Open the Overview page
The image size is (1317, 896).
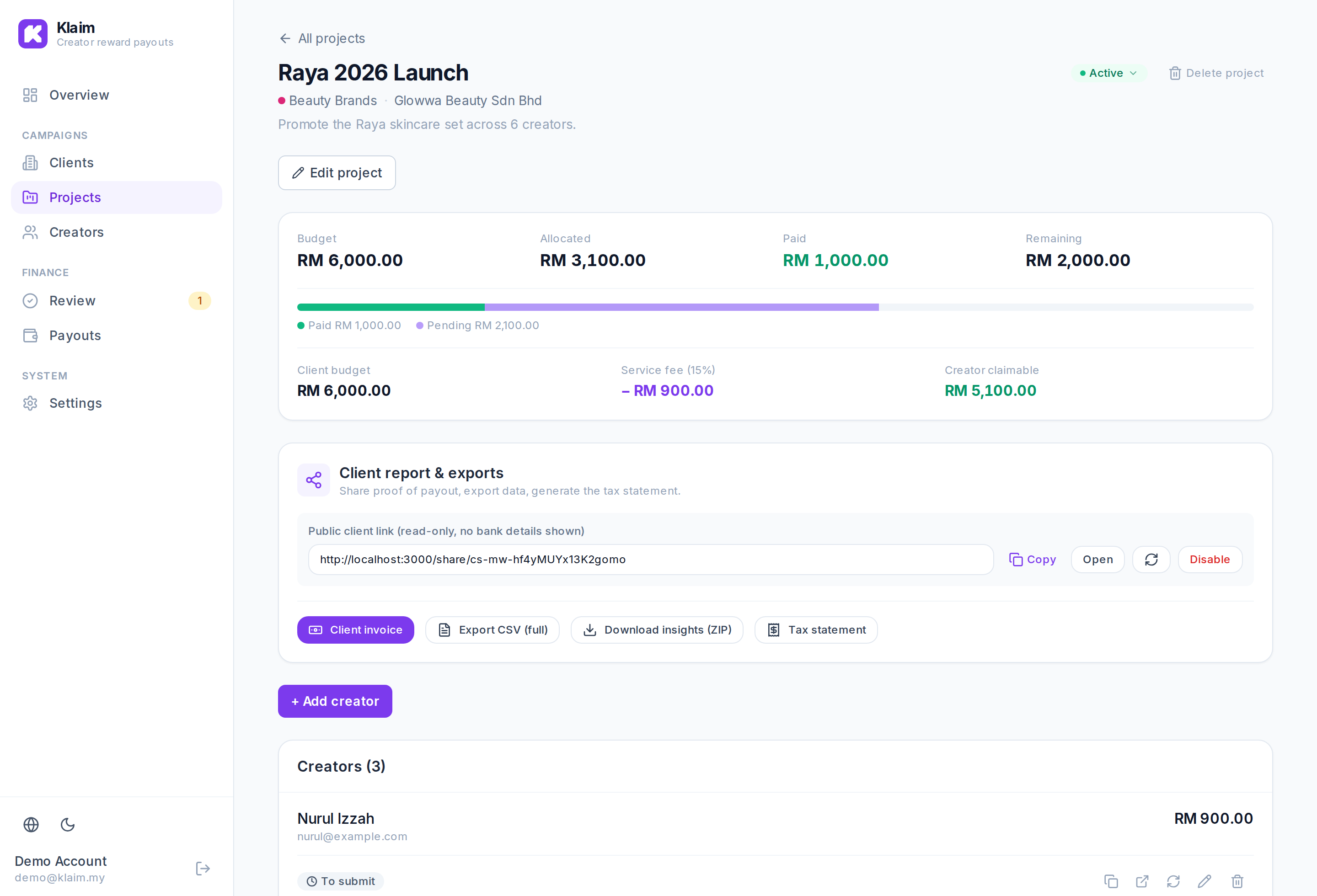(x=116, y=95)
